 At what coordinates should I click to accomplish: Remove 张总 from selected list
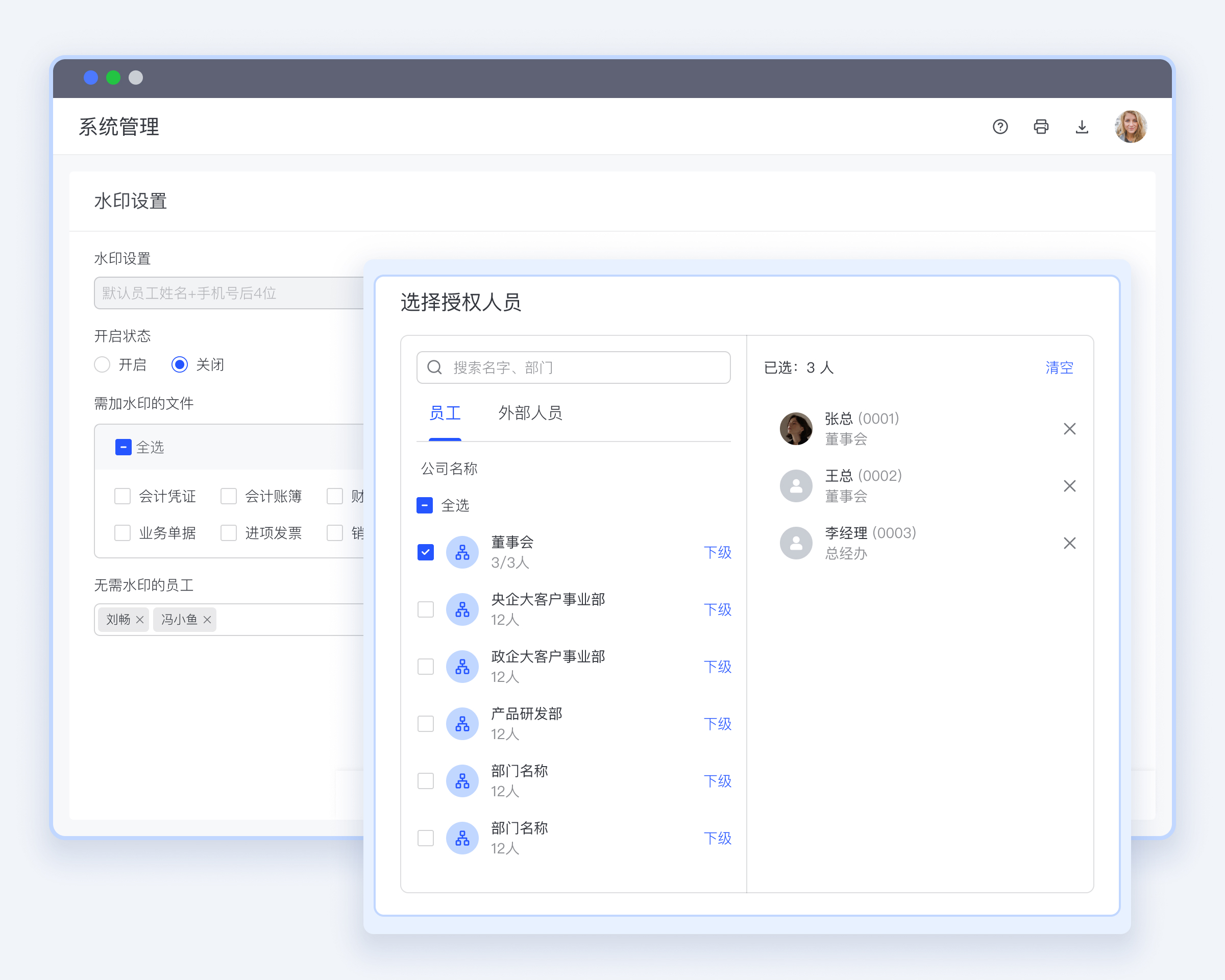tap(1069, 429)
